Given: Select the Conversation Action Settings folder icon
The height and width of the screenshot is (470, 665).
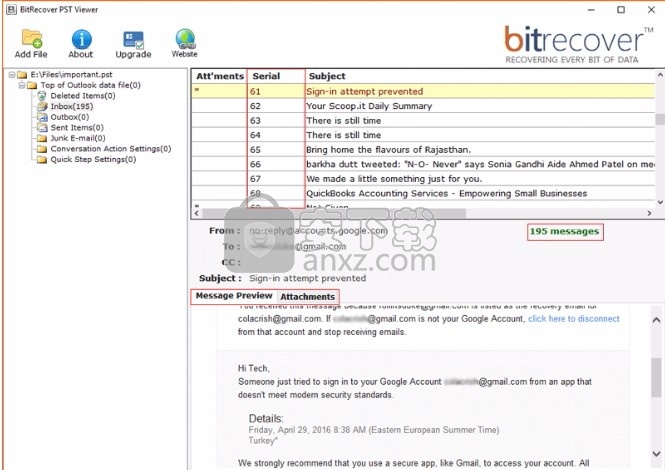Looking at the screenshot, I should tap(42, 149).
